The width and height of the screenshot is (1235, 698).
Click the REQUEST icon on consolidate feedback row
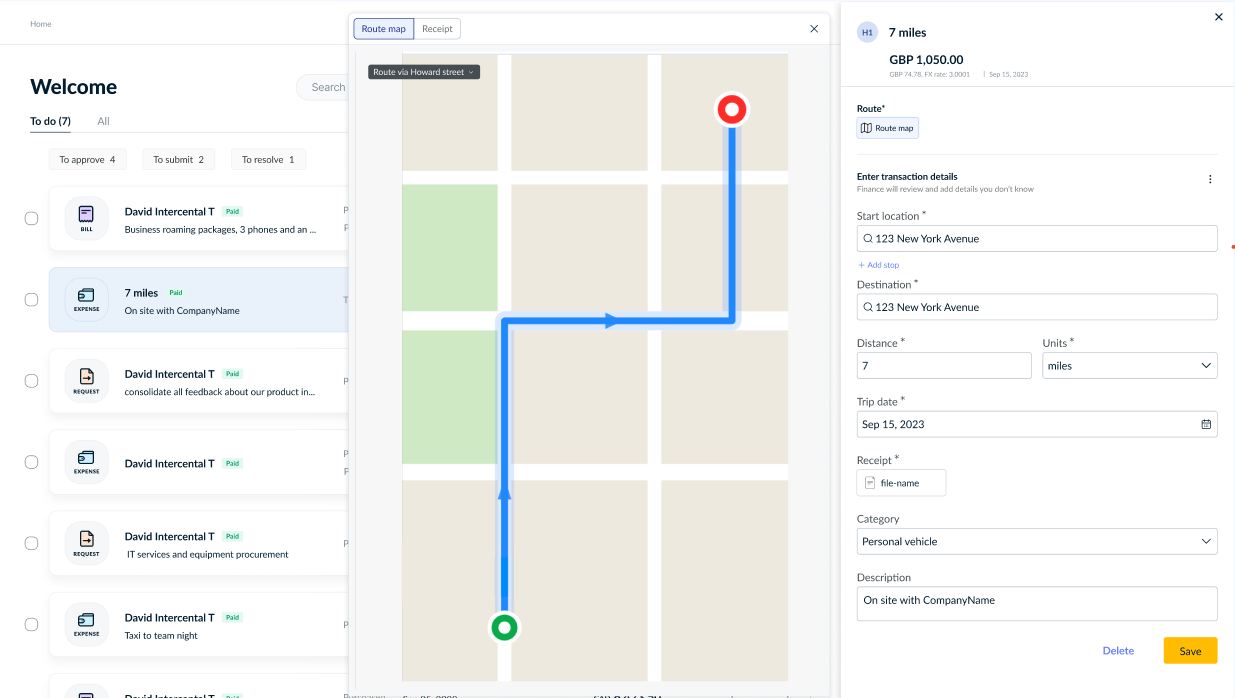(x=87, y=381)
